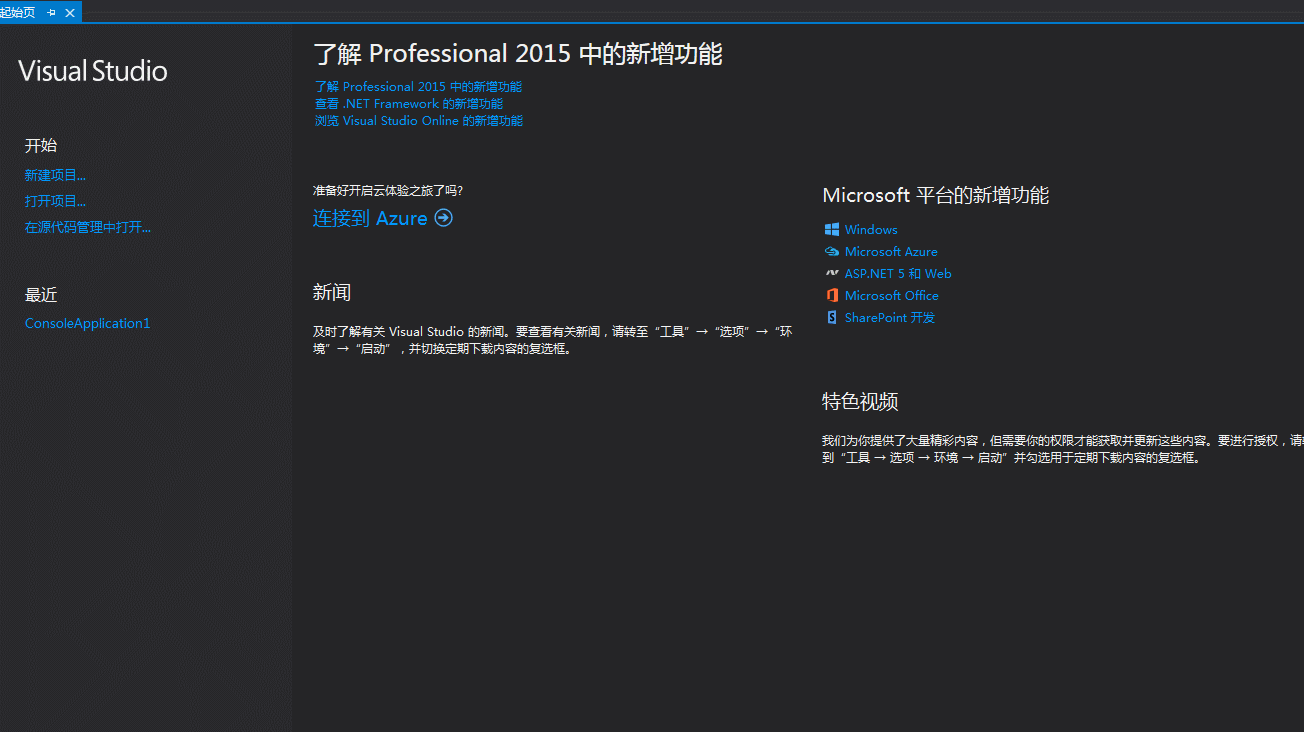Click 在源代码管理中打开... link
This screenshot has width=1304, height=732.
pos(88,227)
